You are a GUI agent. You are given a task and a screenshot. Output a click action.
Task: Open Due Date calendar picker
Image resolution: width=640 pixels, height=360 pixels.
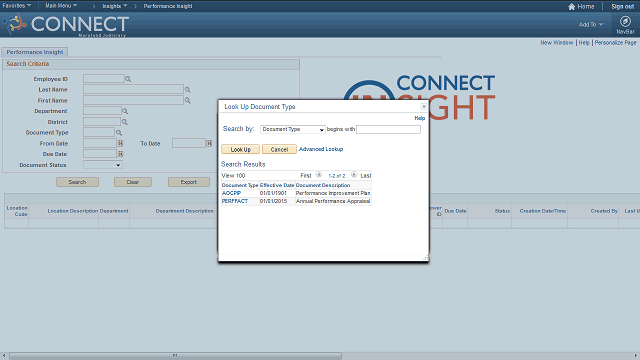tap(120, 154)
